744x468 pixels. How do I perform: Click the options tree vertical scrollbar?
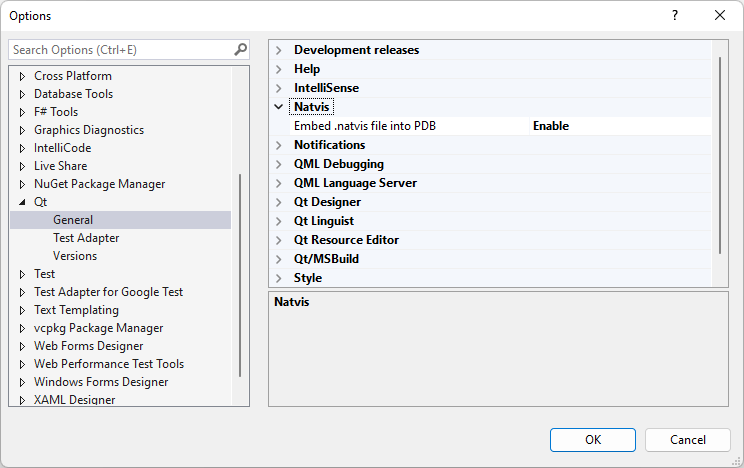(240, 275)
